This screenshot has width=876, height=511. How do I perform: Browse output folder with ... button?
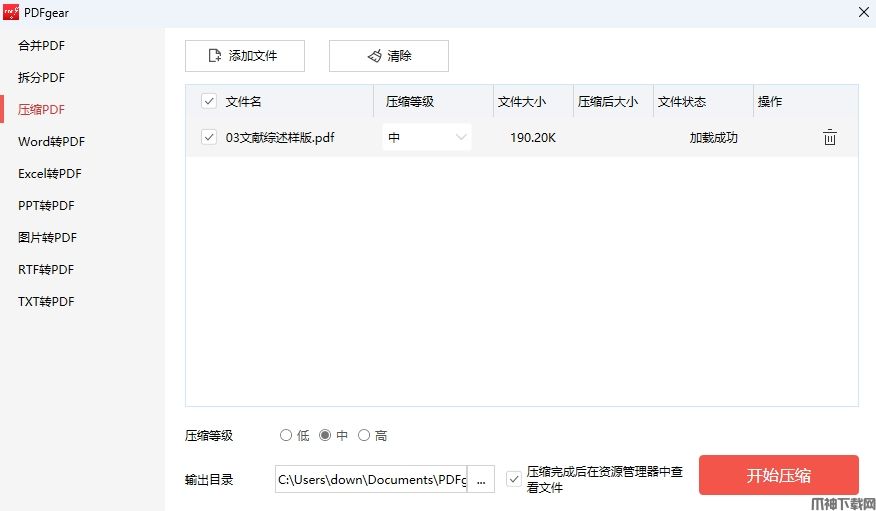tap(480, 480)
